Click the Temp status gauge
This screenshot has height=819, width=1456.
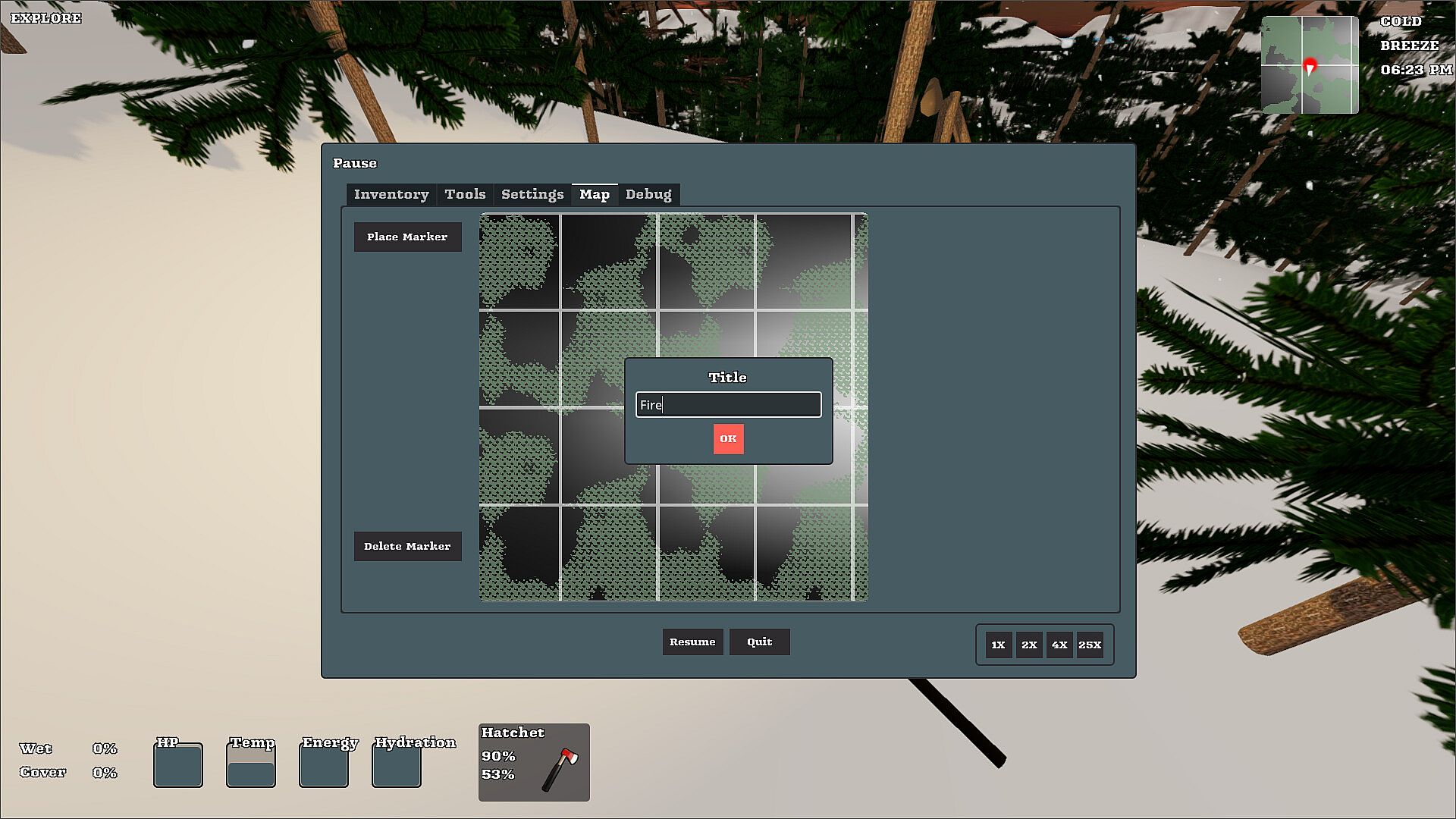(251, 765)
